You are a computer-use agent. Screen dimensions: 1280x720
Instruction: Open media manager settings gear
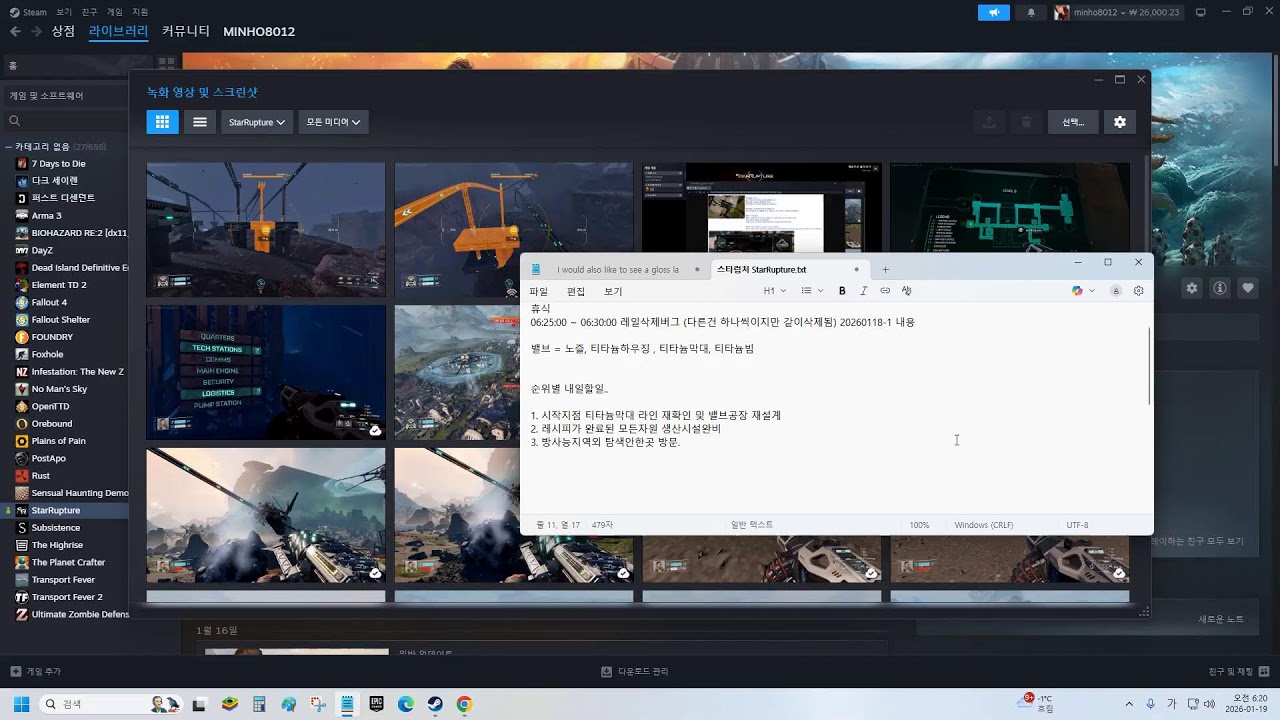click(1120, 122)
